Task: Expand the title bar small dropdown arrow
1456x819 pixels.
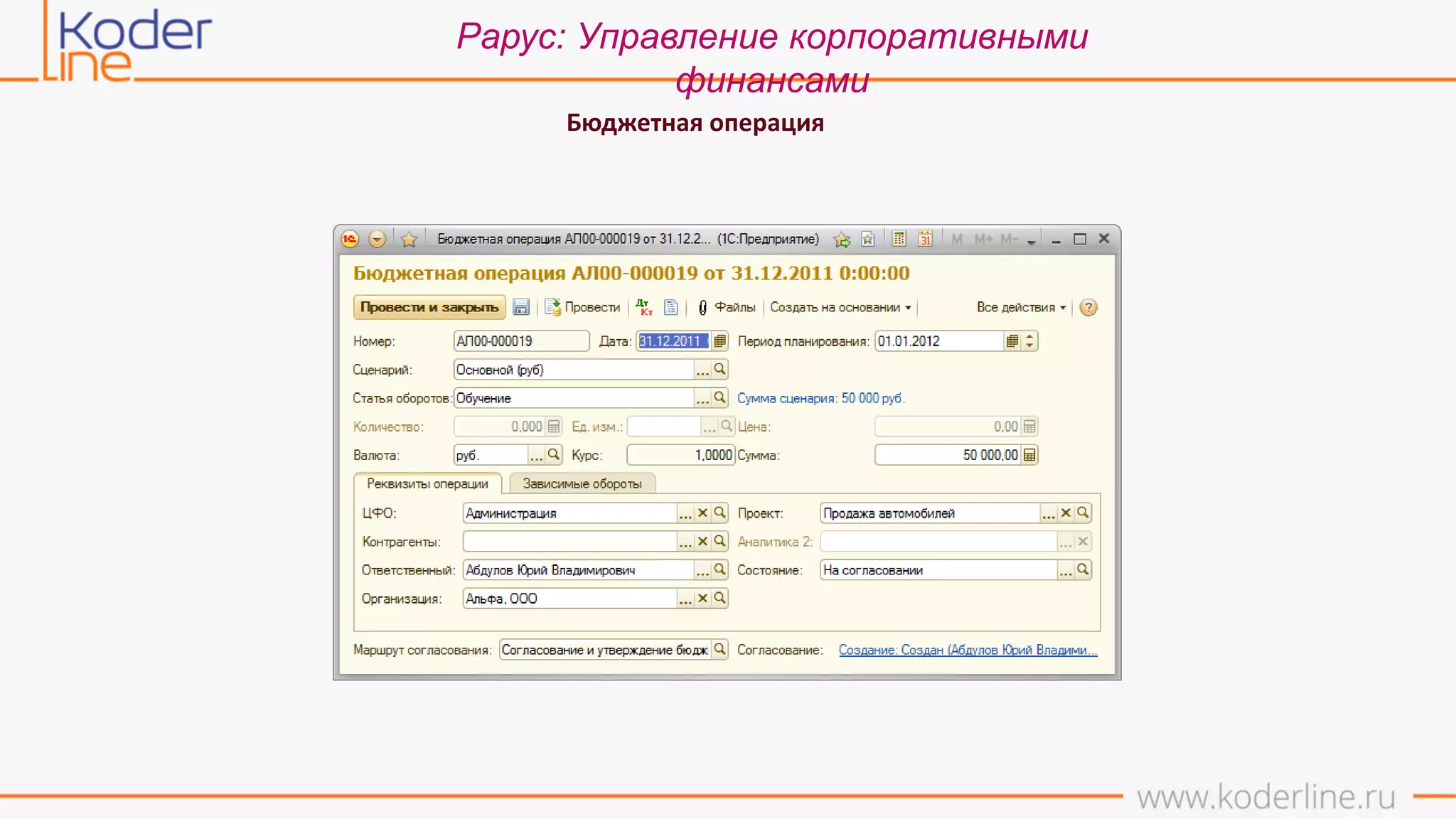Action: [x=1031, y=242]
